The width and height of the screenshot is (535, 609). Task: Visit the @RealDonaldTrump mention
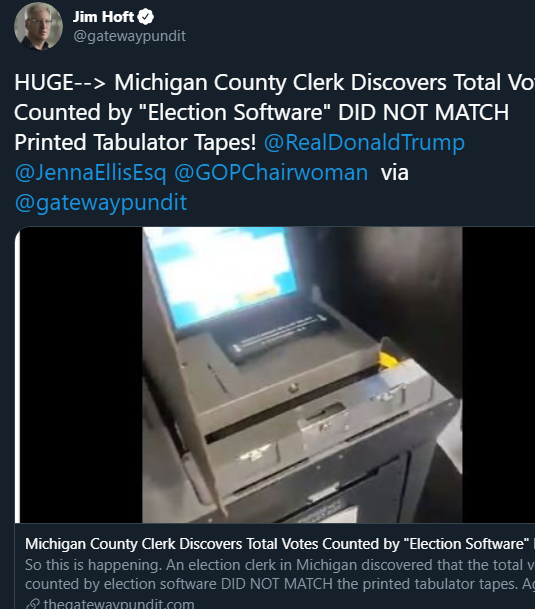click(364, 142)
